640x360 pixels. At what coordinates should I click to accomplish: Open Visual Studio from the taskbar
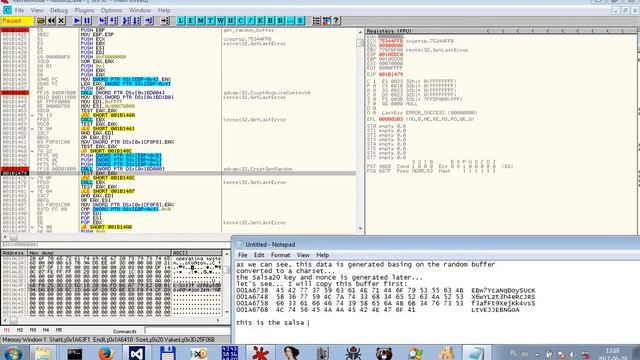(137, 353)
